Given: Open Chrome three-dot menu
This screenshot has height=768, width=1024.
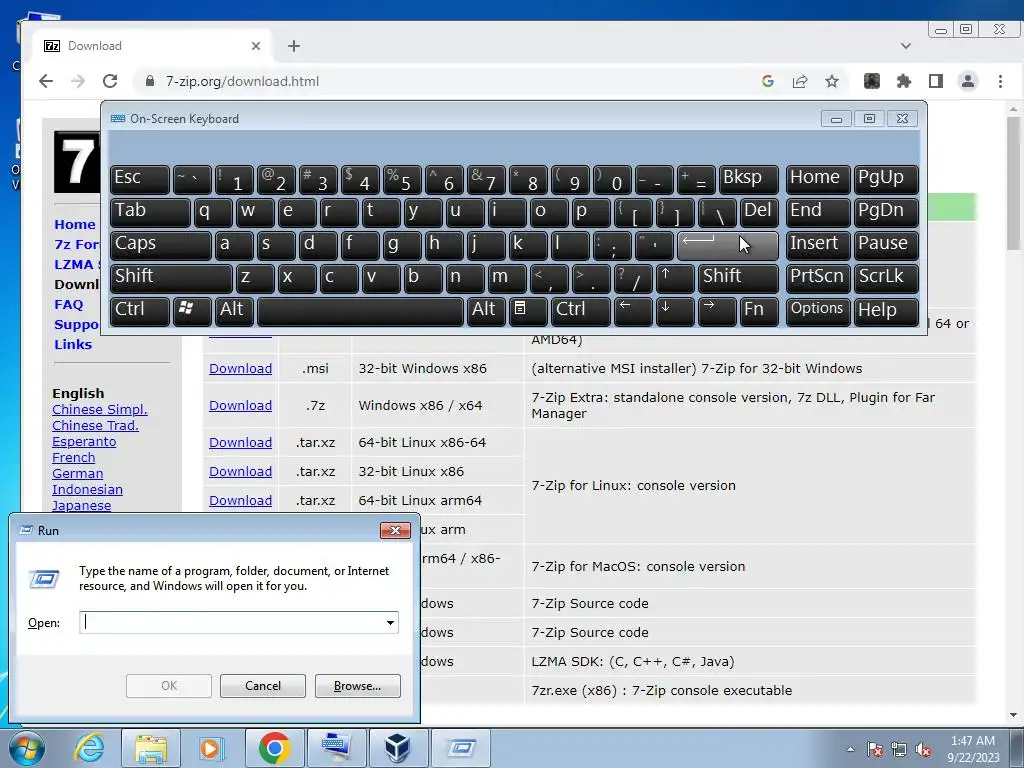Looking at the screenshot, I should [x=1000, y=81].
